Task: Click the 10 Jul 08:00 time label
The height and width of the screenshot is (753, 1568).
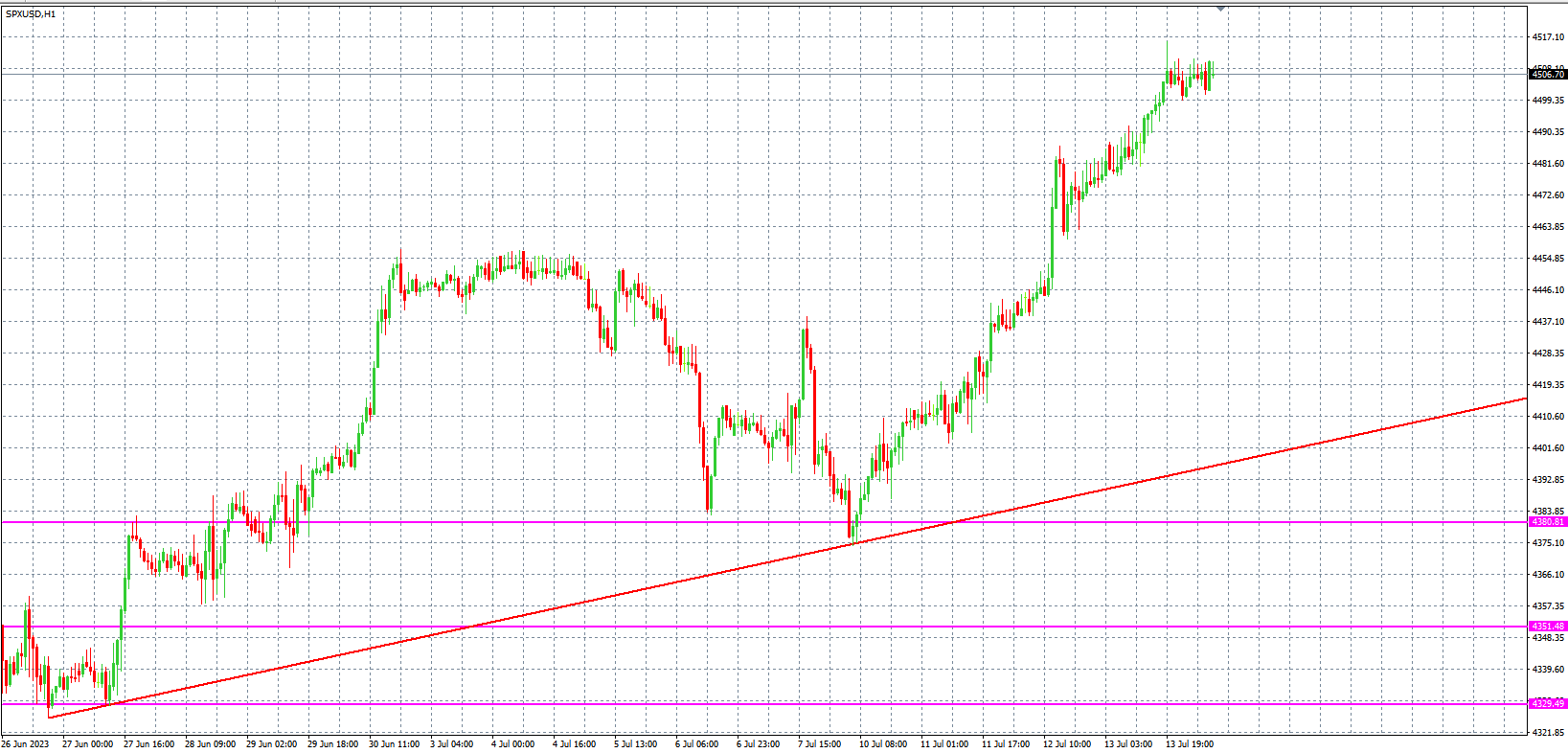Action: coord(882,743)
